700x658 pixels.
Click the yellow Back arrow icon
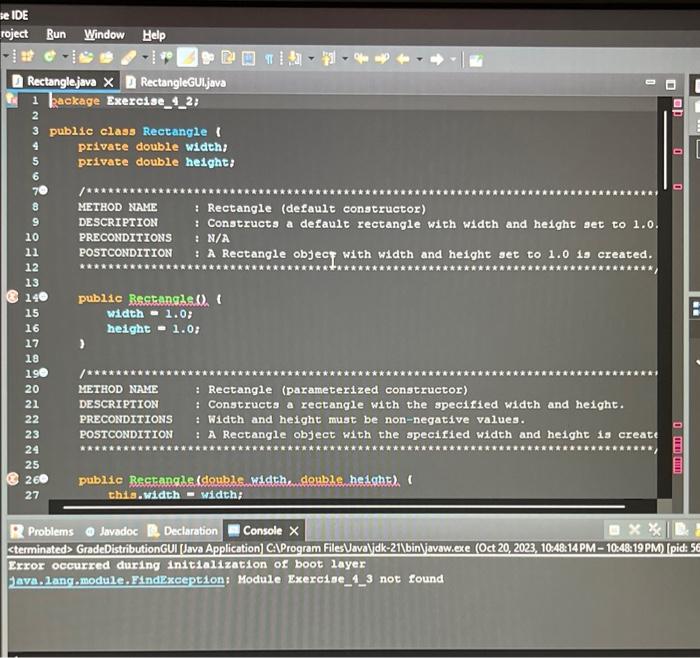[403, 58]
